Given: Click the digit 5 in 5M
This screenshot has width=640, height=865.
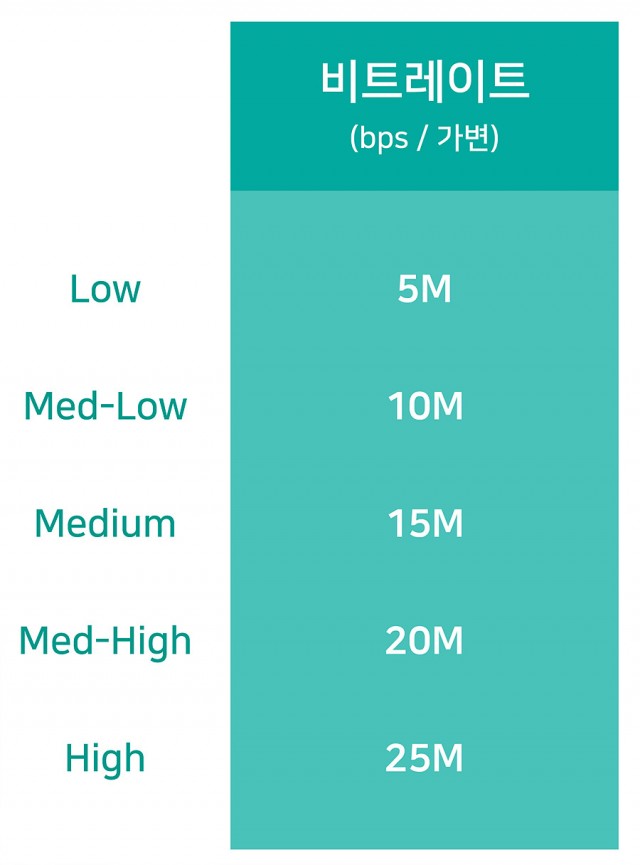Looking at the screenshot, I should pos(407,289).
